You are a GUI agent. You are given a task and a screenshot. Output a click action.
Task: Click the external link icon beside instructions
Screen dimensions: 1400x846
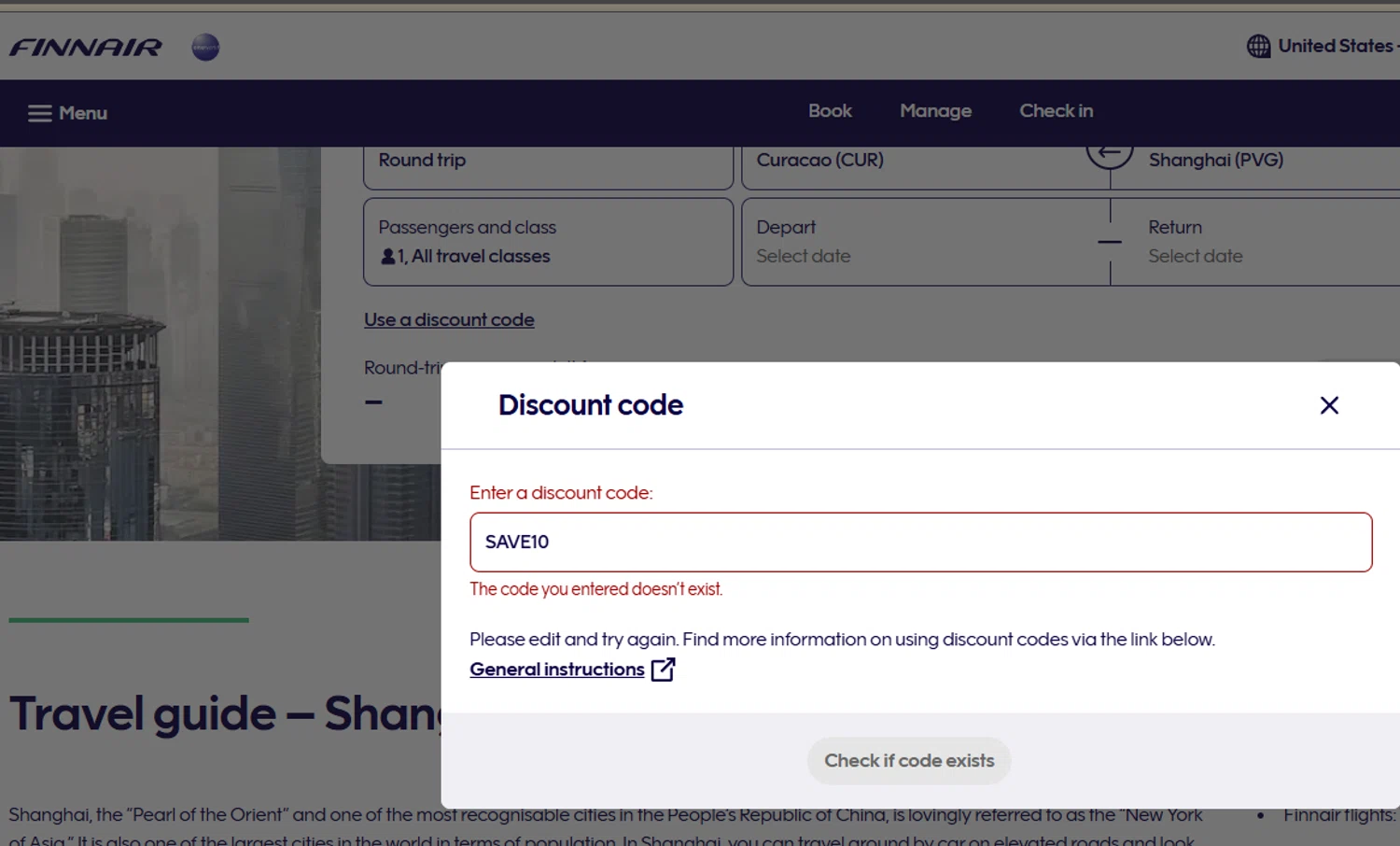[x=663, y=670]
